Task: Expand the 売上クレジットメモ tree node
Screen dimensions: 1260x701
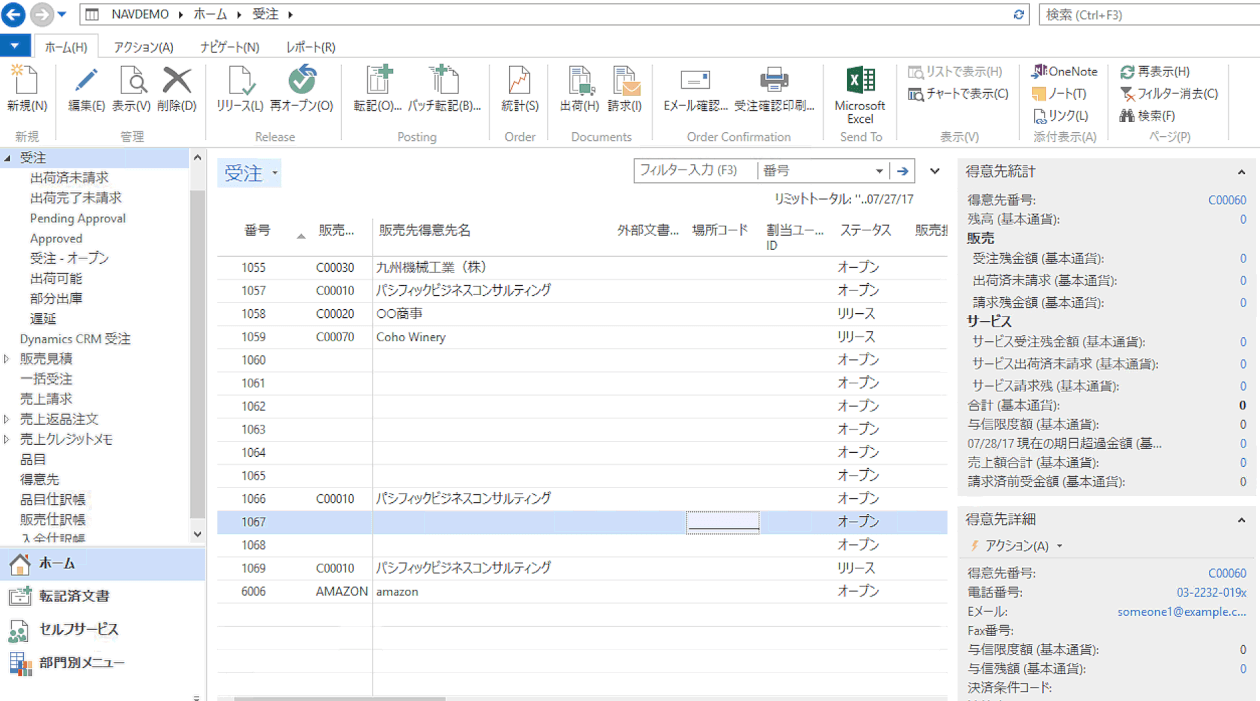Action: click(7, 439)
